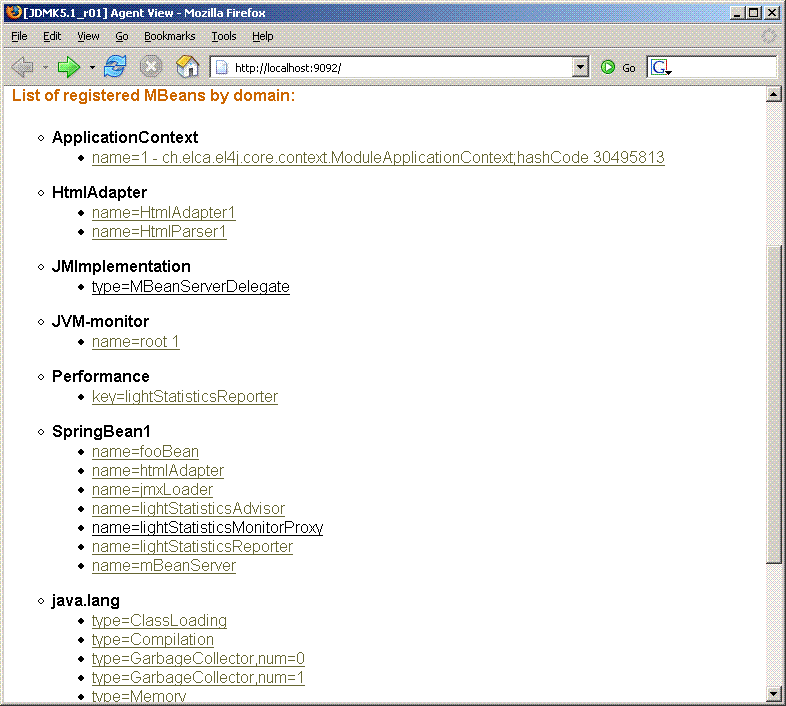This screenshot has width=786, height=706.
Task: Click the green Forward arrow
Action: [69, 67]
